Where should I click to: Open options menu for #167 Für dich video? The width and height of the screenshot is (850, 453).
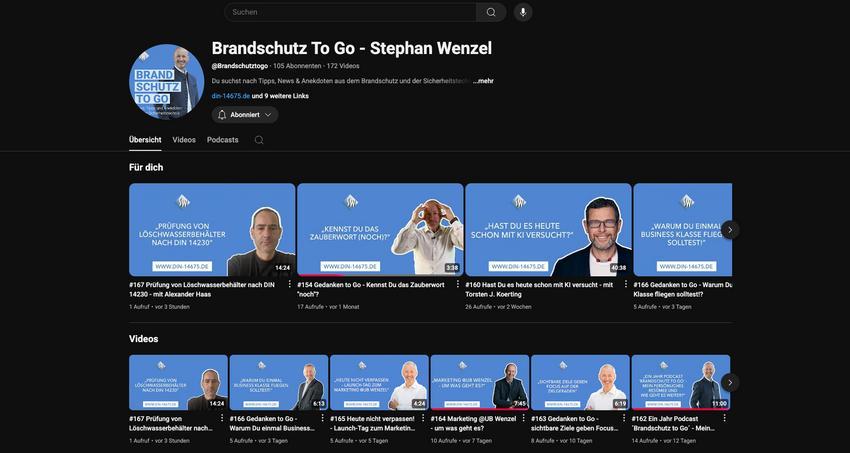coord(289,284)
